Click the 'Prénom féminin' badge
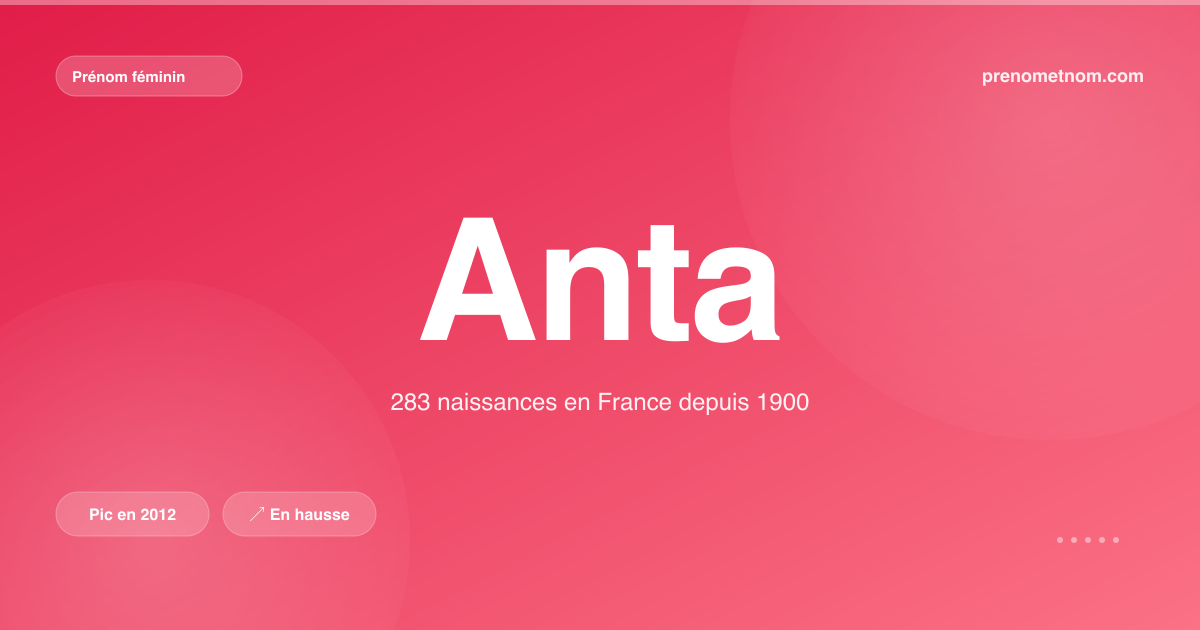1200x630 pixels. click(149, 76)
